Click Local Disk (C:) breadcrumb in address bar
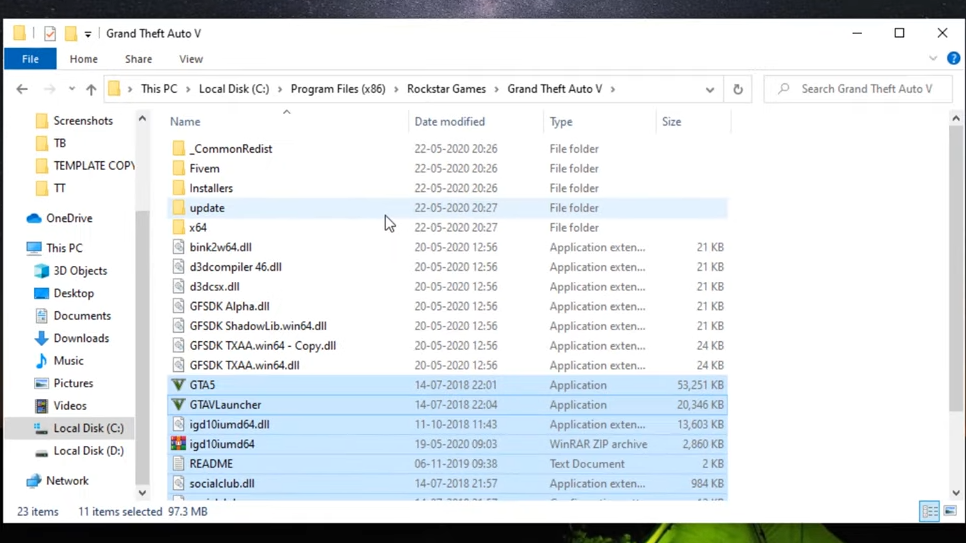966x543 pixels. [234, 89]
